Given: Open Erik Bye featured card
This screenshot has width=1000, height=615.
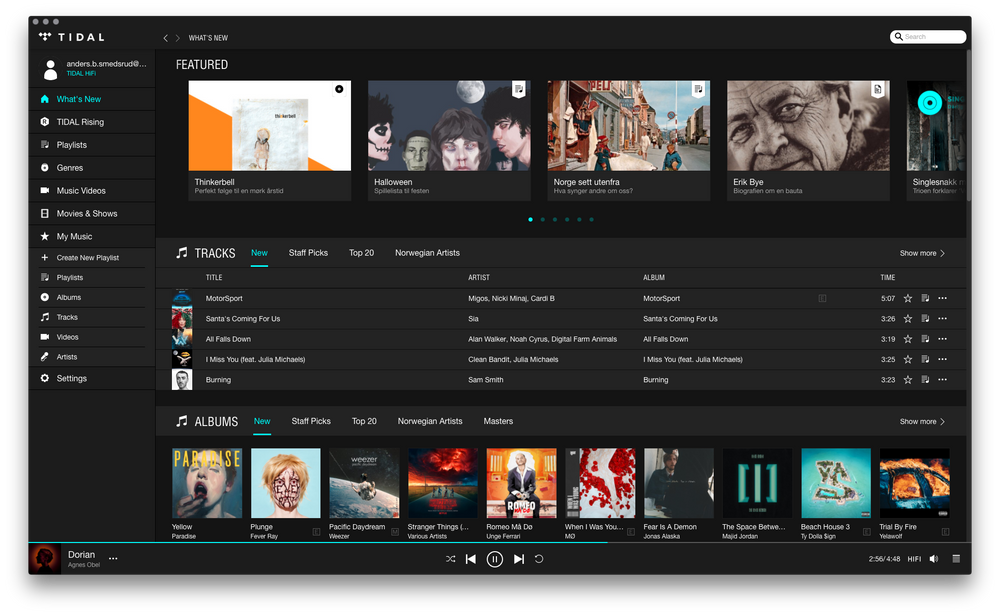Looking at the screenshot, I should [x=808, y=140].
